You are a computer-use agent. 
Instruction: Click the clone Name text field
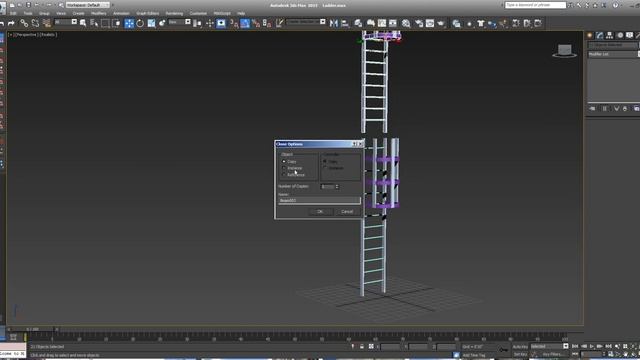(x=319, y=200)
